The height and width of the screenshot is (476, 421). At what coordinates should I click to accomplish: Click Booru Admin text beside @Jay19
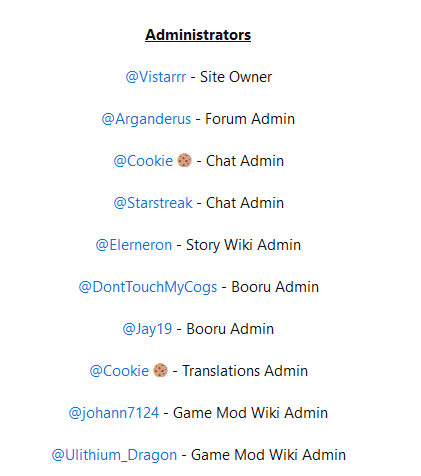[x=230, y=329]
